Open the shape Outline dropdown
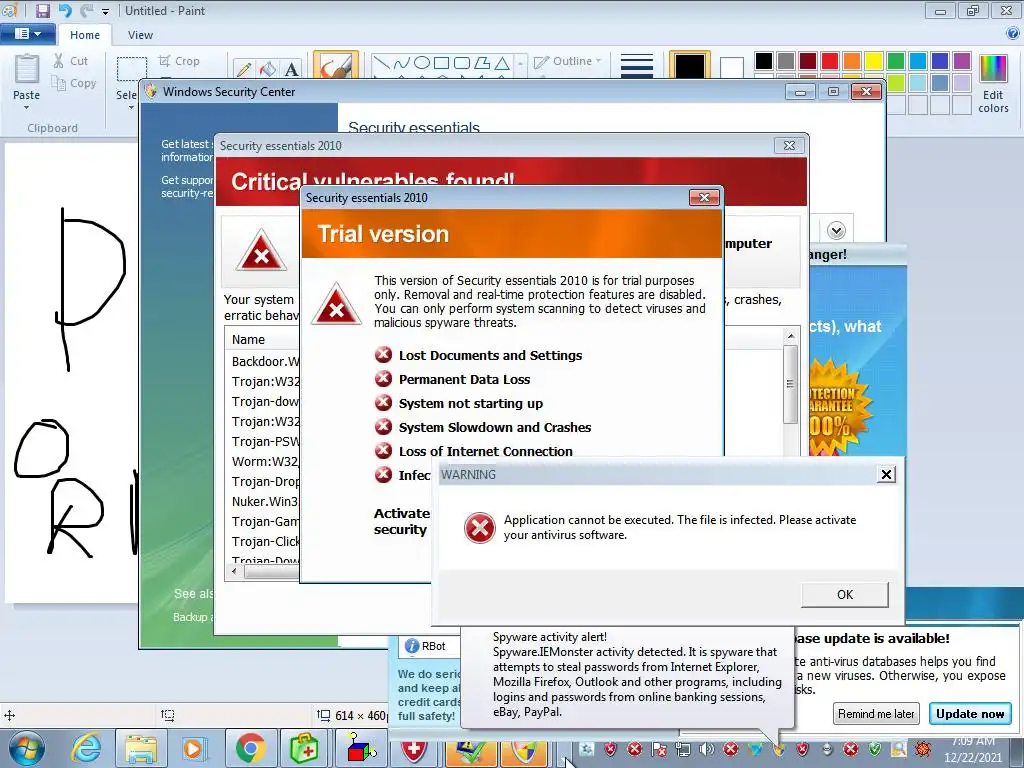Screen dimensions: 1024x768 pyautogui.click(x=567, y=61)
